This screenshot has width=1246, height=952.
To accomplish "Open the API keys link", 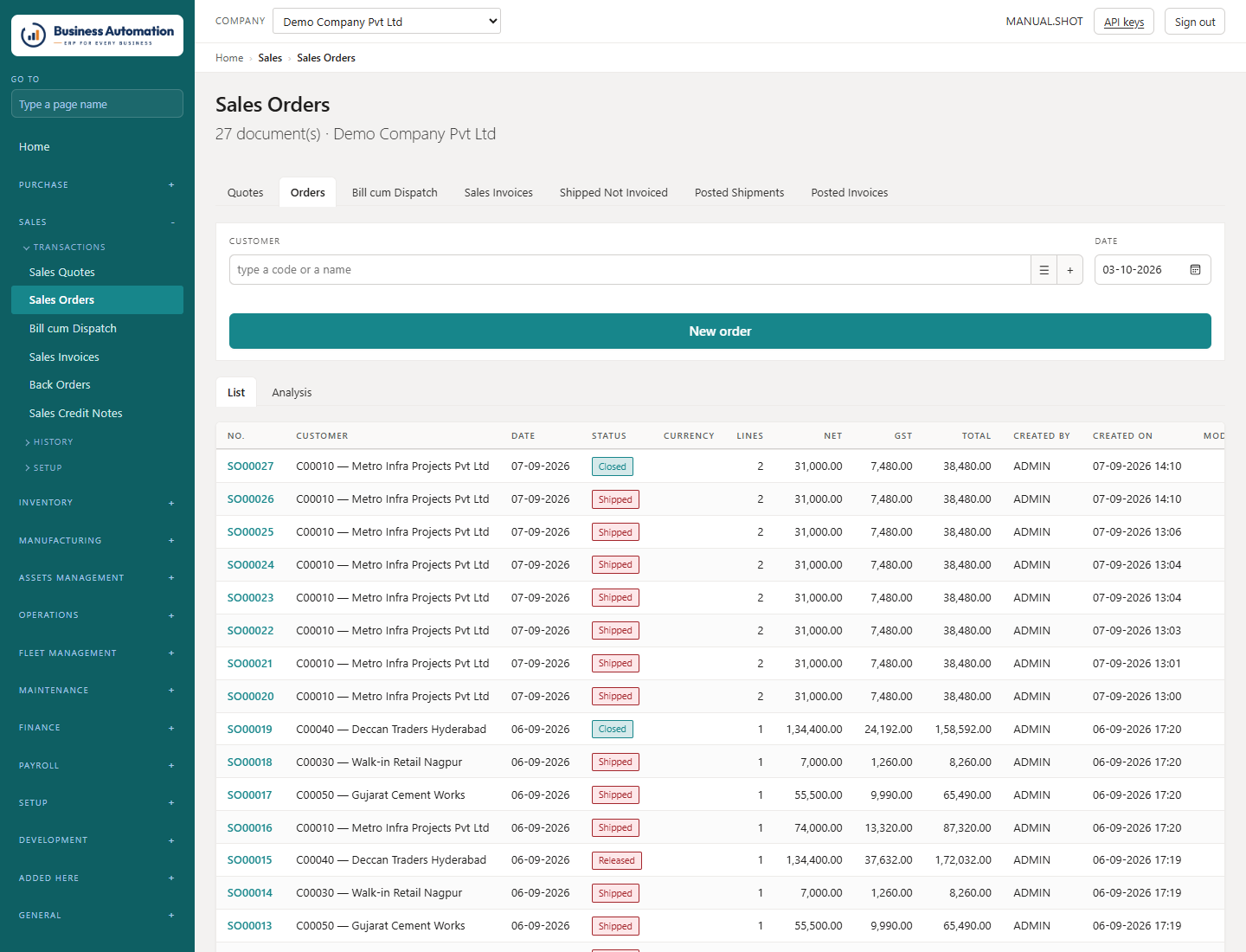I will (1124, 22).
